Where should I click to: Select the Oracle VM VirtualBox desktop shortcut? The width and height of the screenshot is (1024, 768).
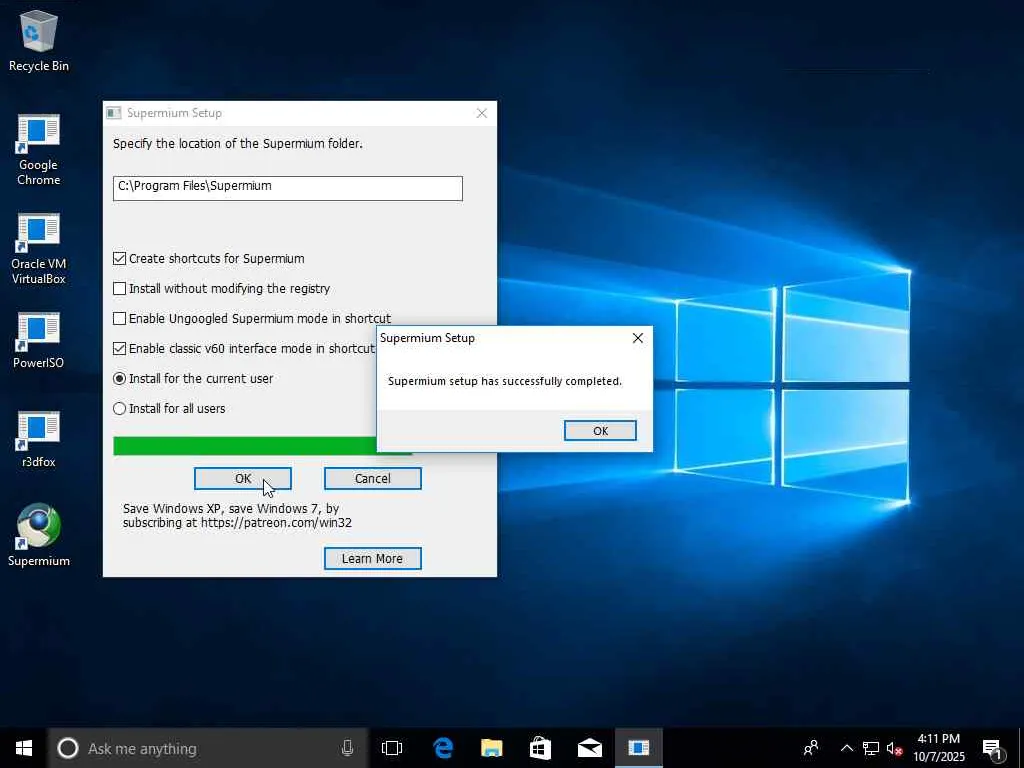coord(39,249)
